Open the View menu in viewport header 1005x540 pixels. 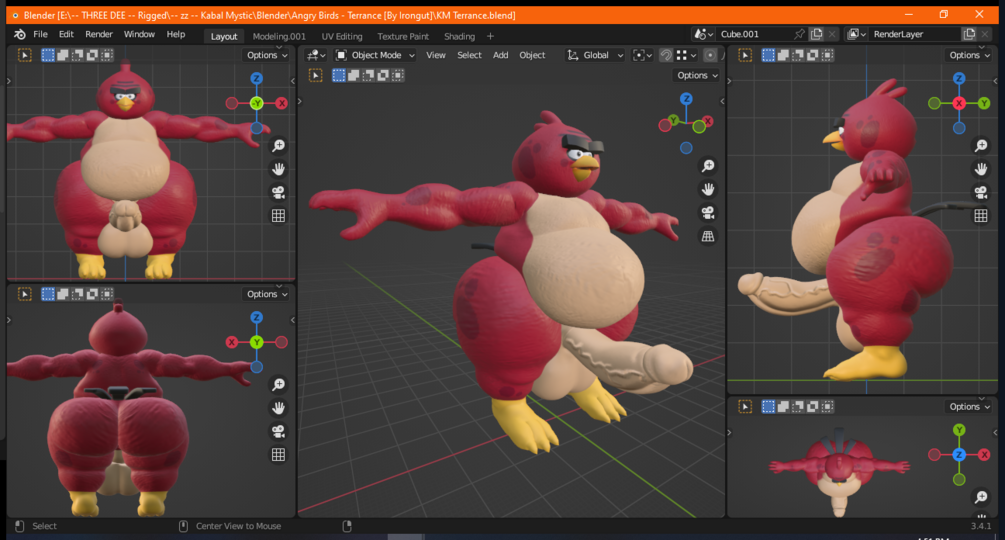tap(436, 55)
